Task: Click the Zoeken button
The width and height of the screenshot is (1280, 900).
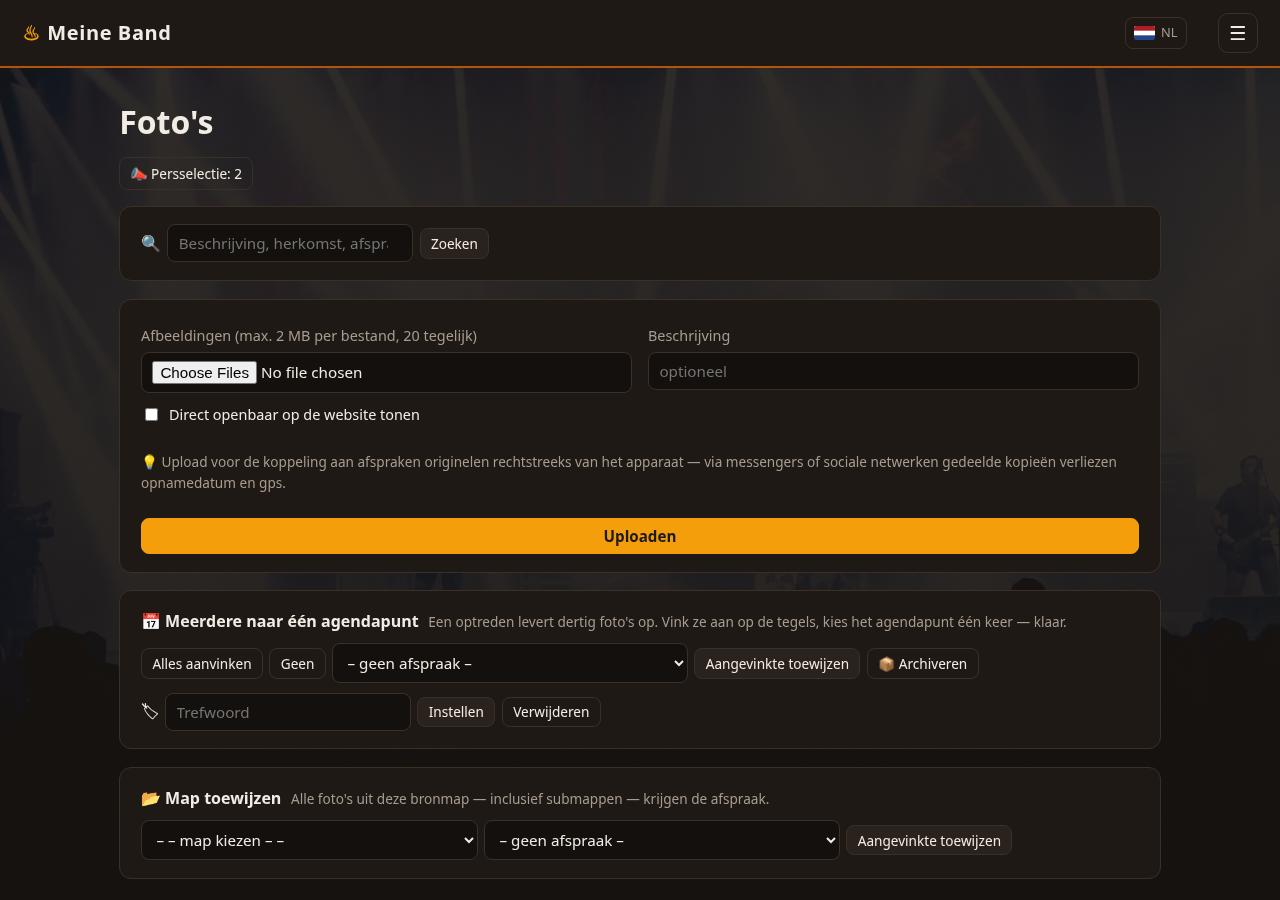Action: pyautogui.click(x=454, y=243)
